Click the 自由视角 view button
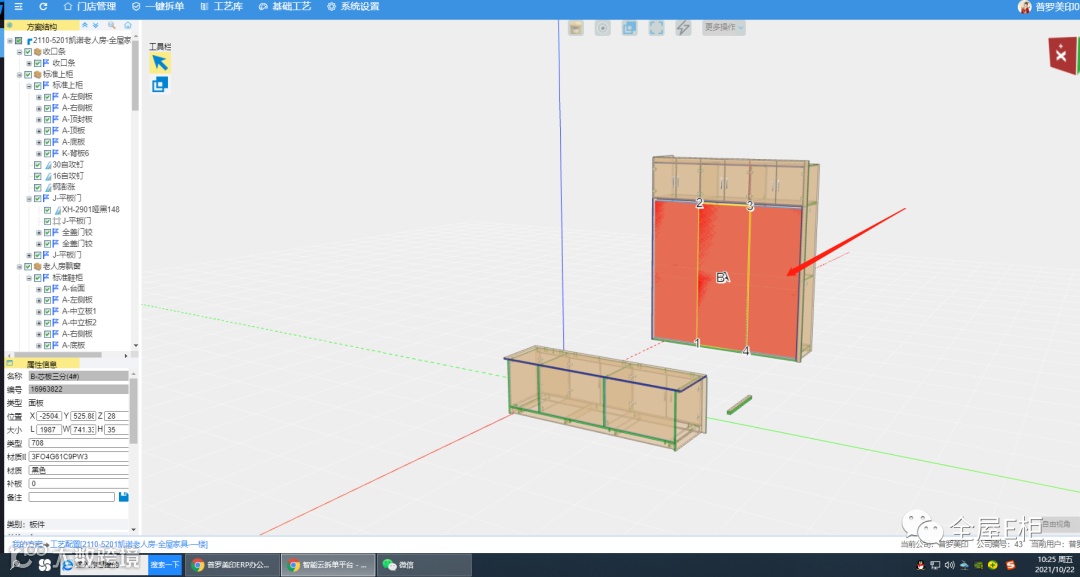 1056,525
